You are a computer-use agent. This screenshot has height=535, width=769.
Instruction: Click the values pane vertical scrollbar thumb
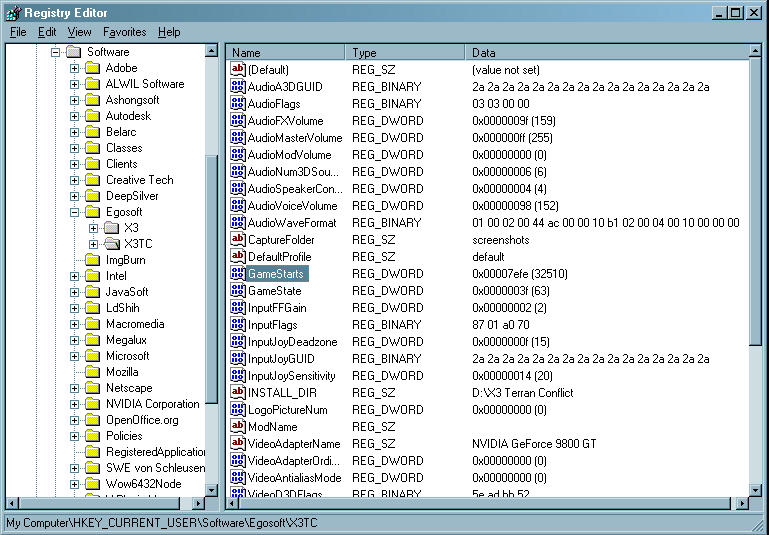[755, 202]
